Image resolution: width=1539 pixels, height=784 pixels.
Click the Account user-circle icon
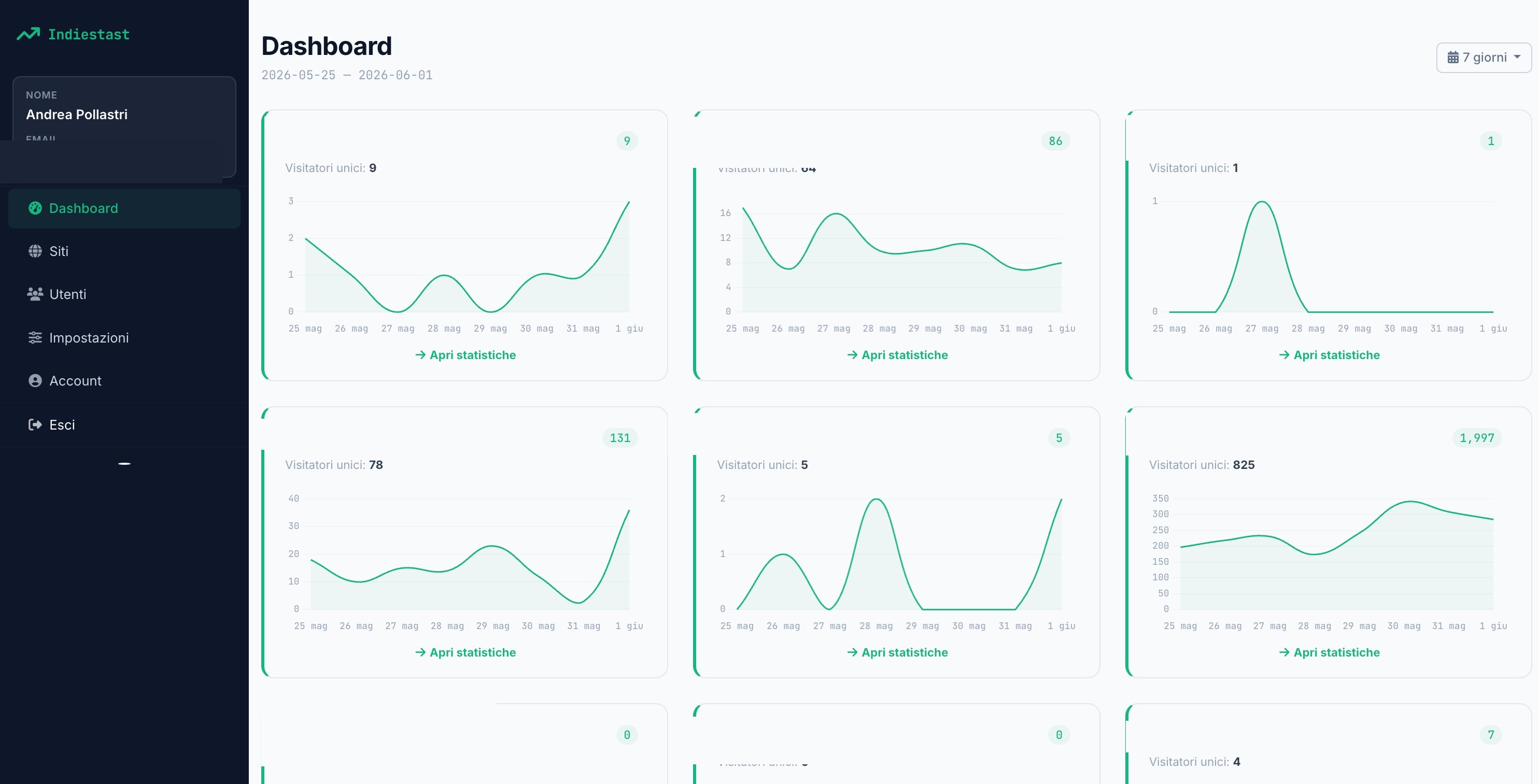(x=35, y=380)
